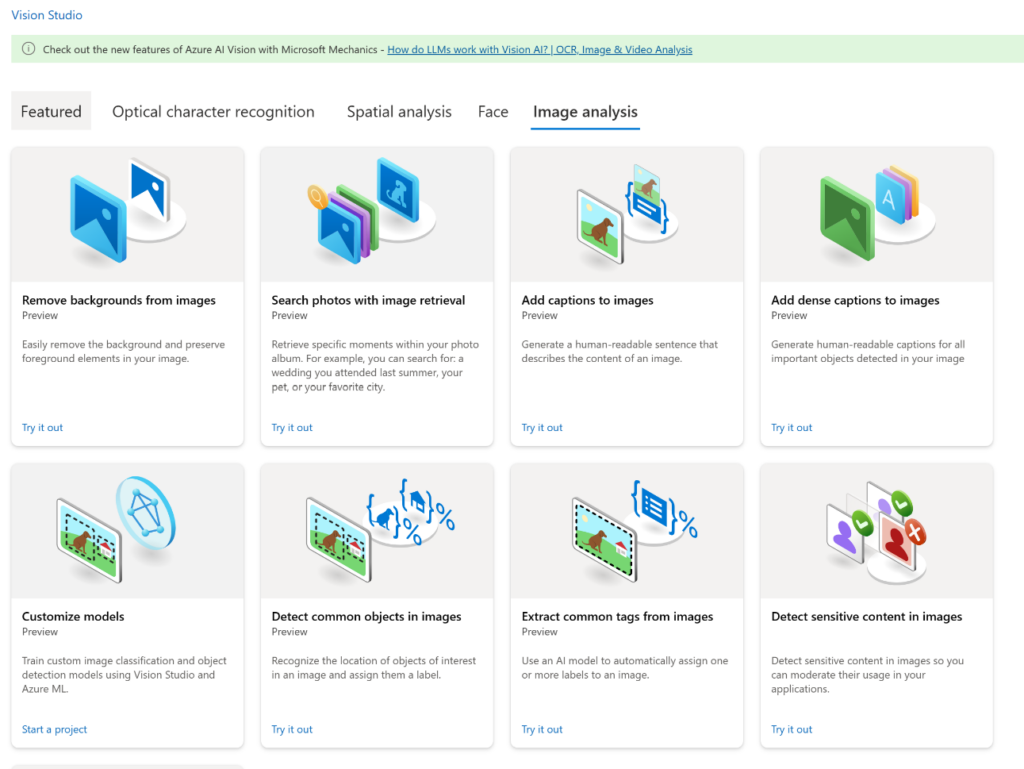
Task: Open the Face tab
Action: 493,111
